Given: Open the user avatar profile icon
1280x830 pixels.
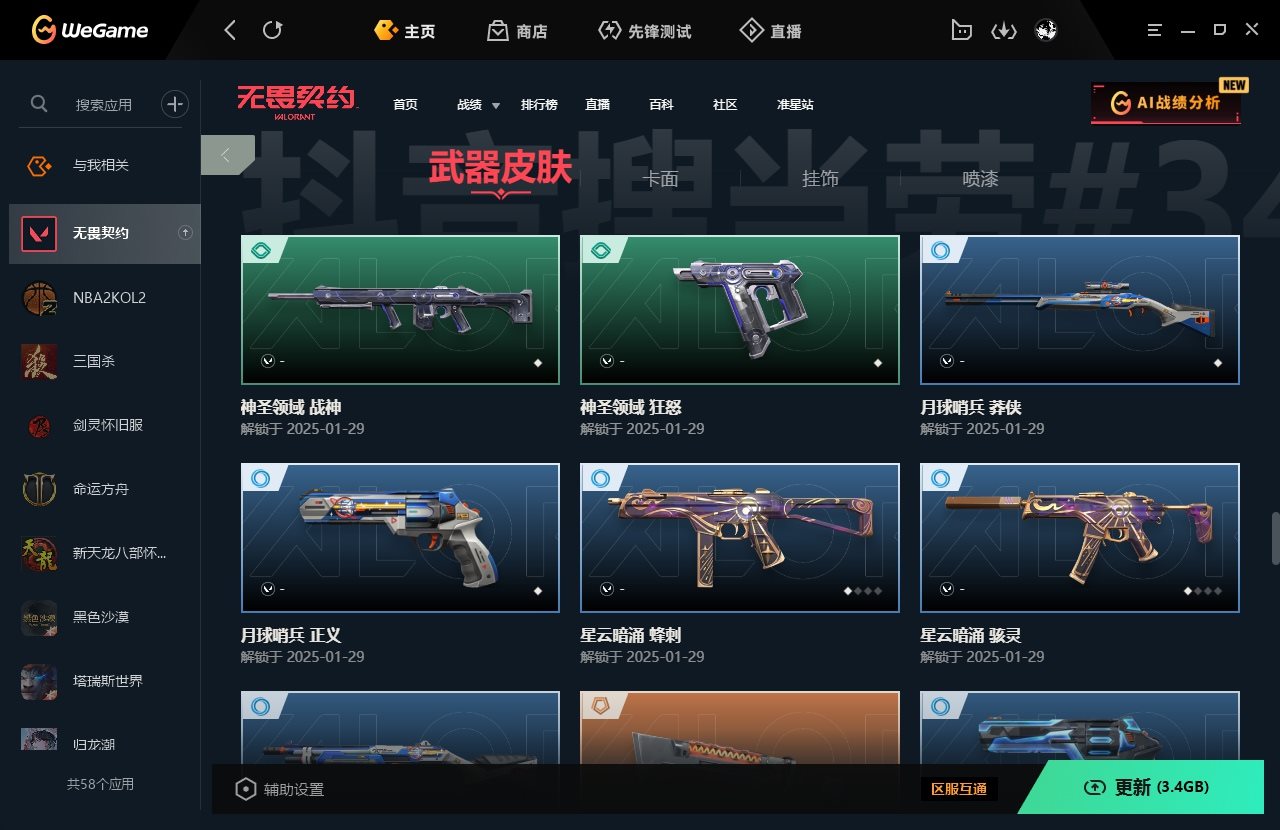Looking at the screenshot, I should 1046,31.
